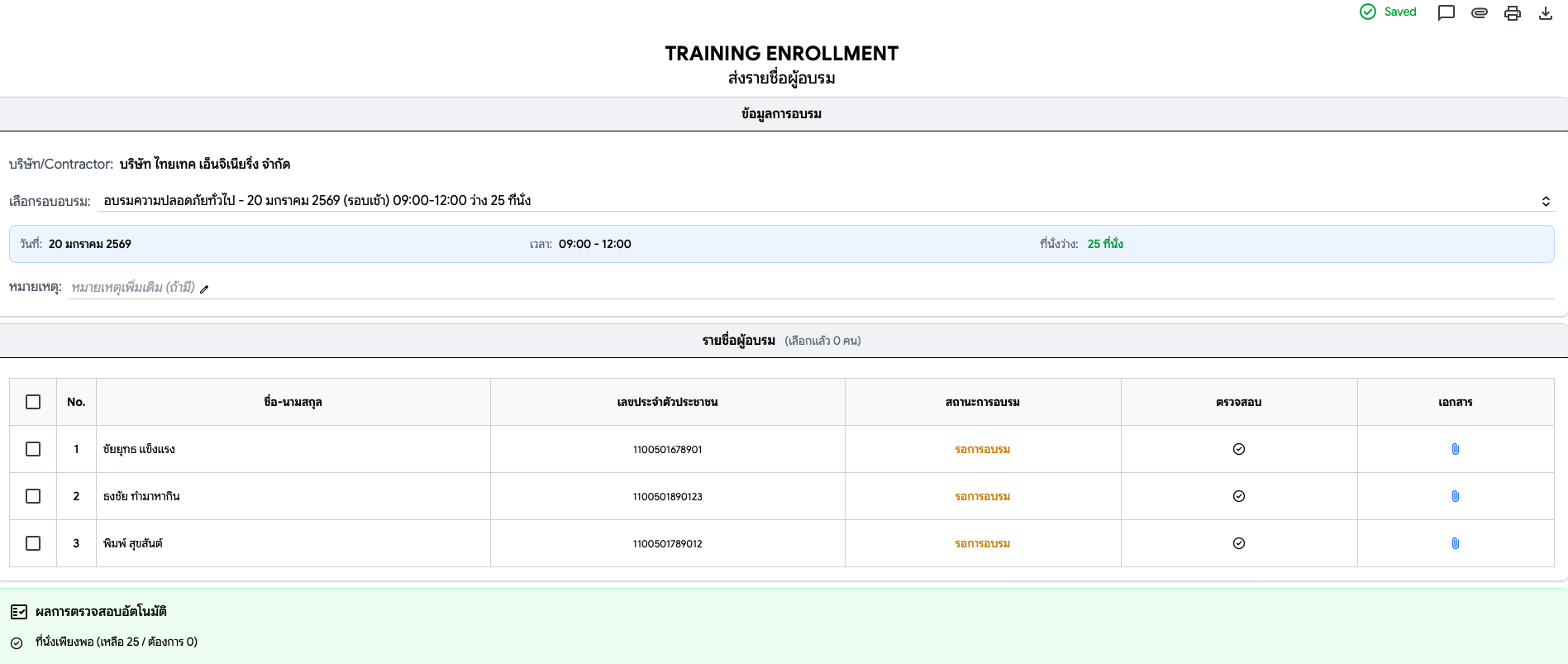Screen dimensions: 1568x664
Task: Click the attachments paperclip icon at top
Action: tap(1479, 12)
